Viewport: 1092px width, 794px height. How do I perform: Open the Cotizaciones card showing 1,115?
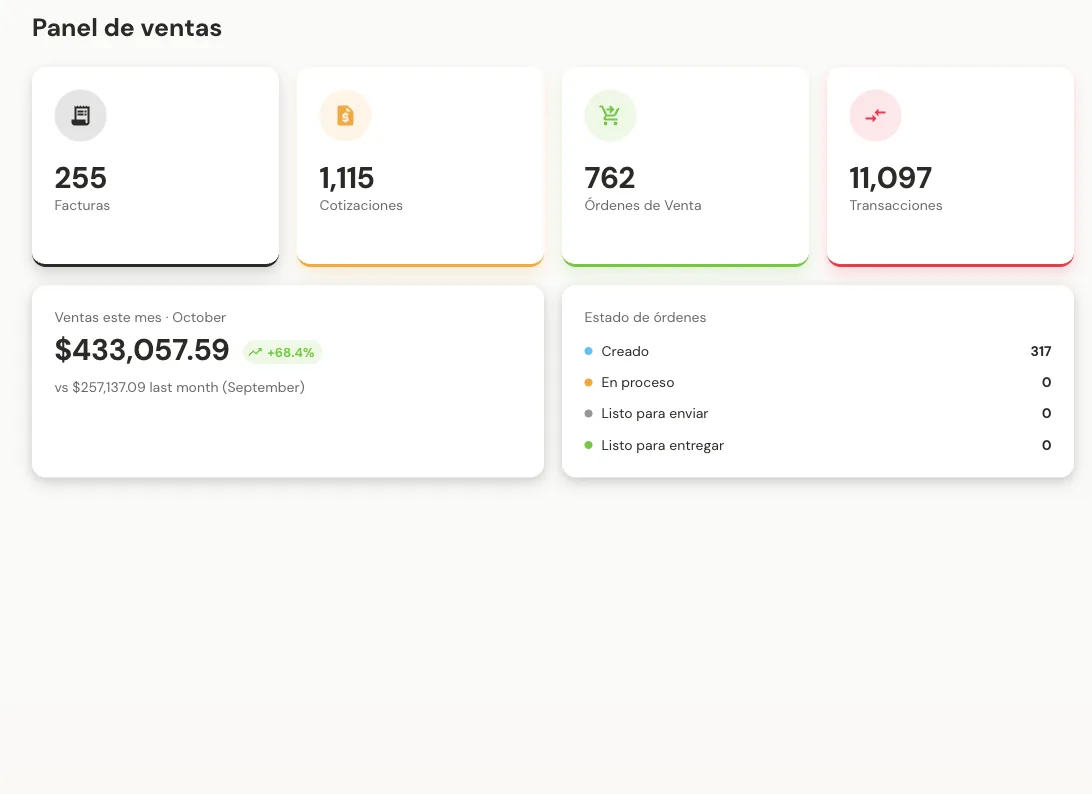click(x=421, y=166)
